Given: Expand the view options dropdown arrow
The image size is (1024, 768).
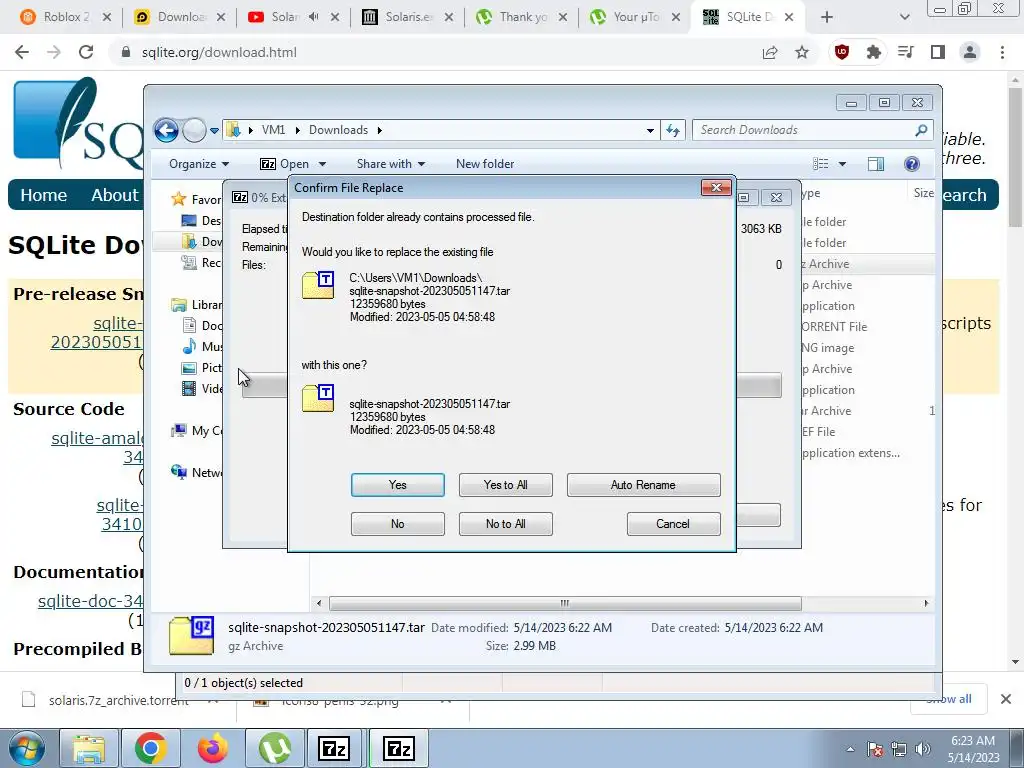Looking at the screenshot, I should coord(842,164).
